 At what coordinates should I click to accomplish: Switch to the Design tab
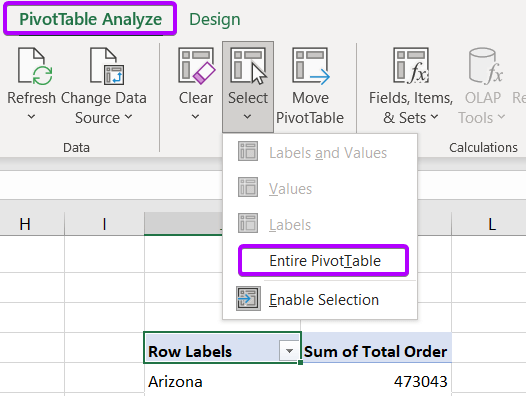pos(215,19)
